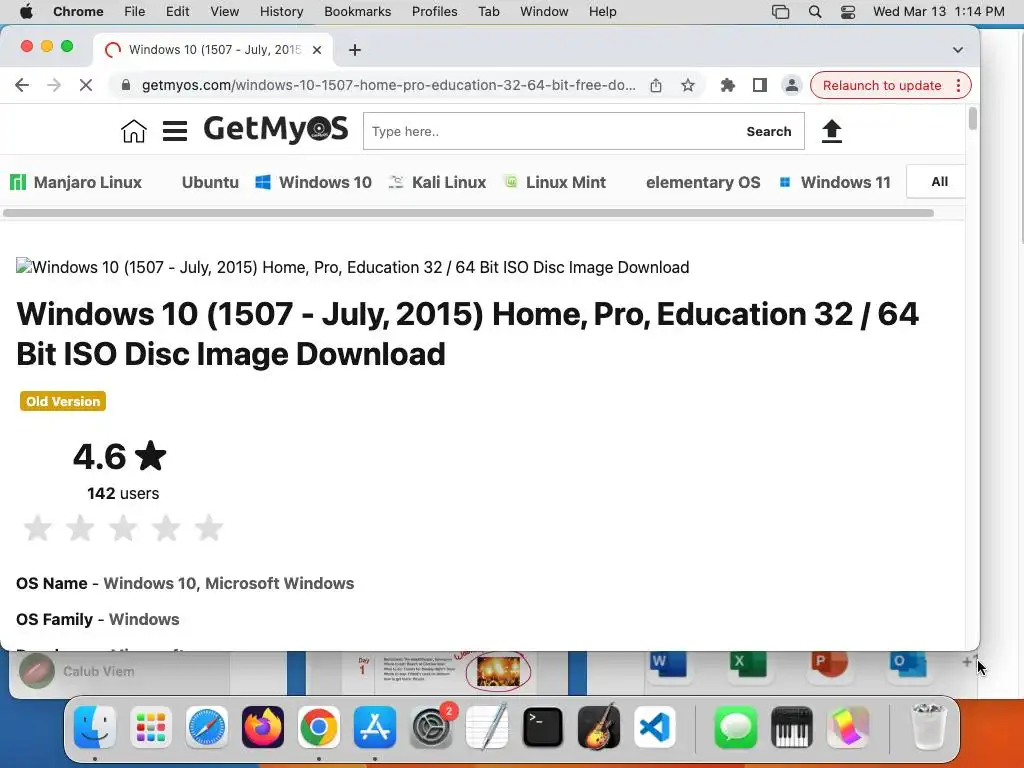This screenshot has width=1024, height=768.
Task: Open Terminal from the Dock
Action: point(543,727)
